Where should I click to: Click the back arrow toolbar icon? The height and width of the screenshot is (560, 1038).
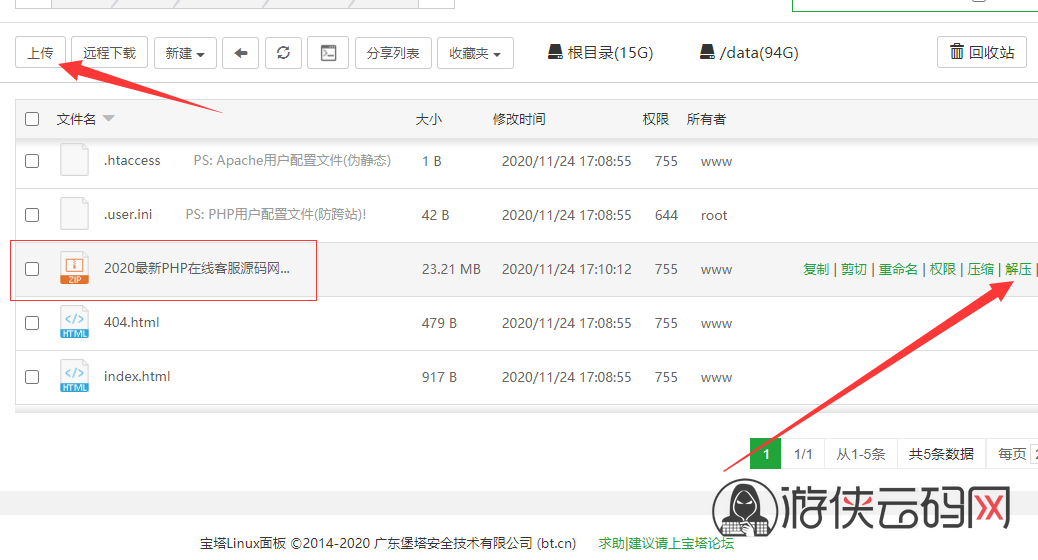[x=240, y=53]
